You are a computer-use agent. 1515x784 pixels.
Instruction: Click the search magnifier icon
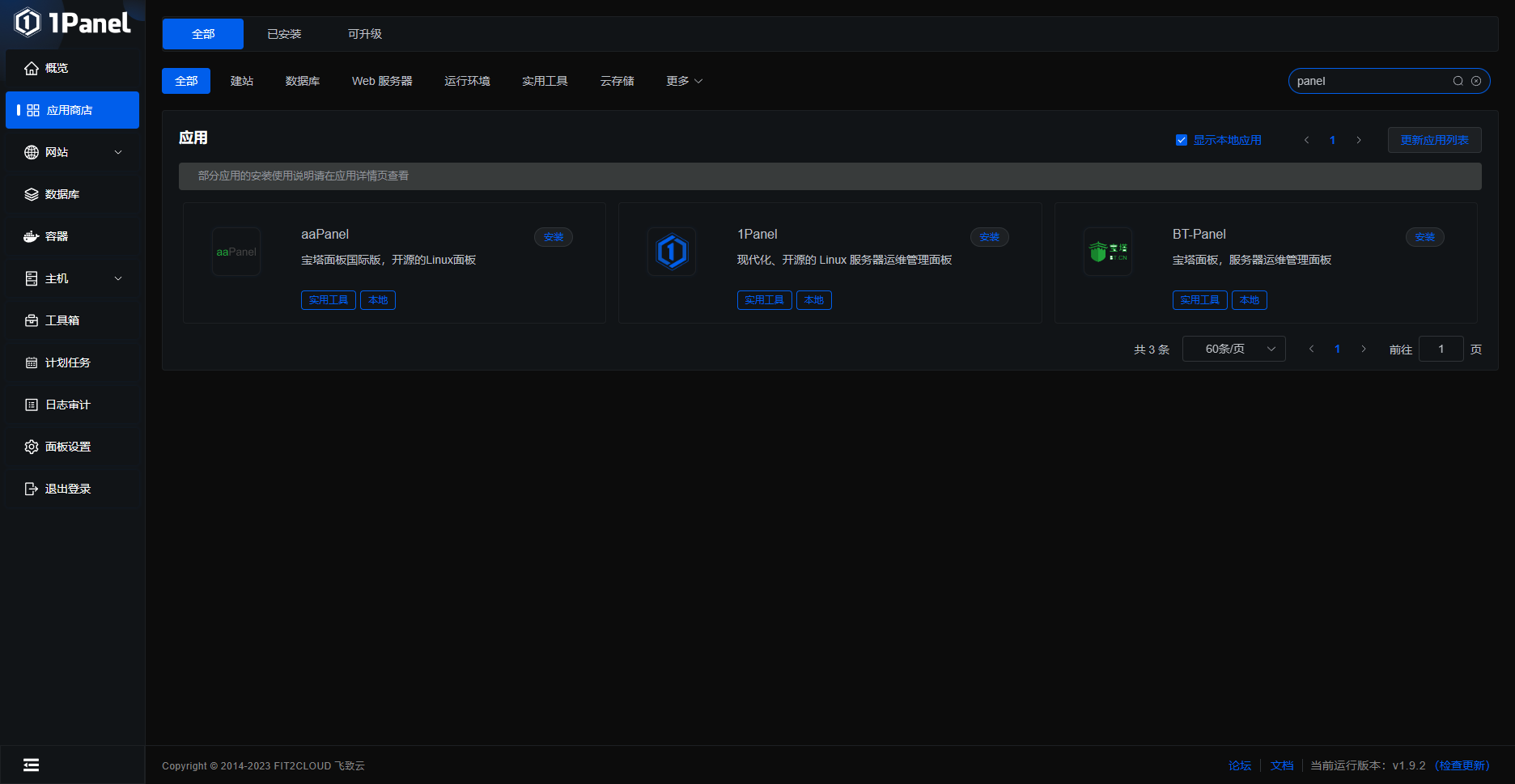pos(1458,81)
